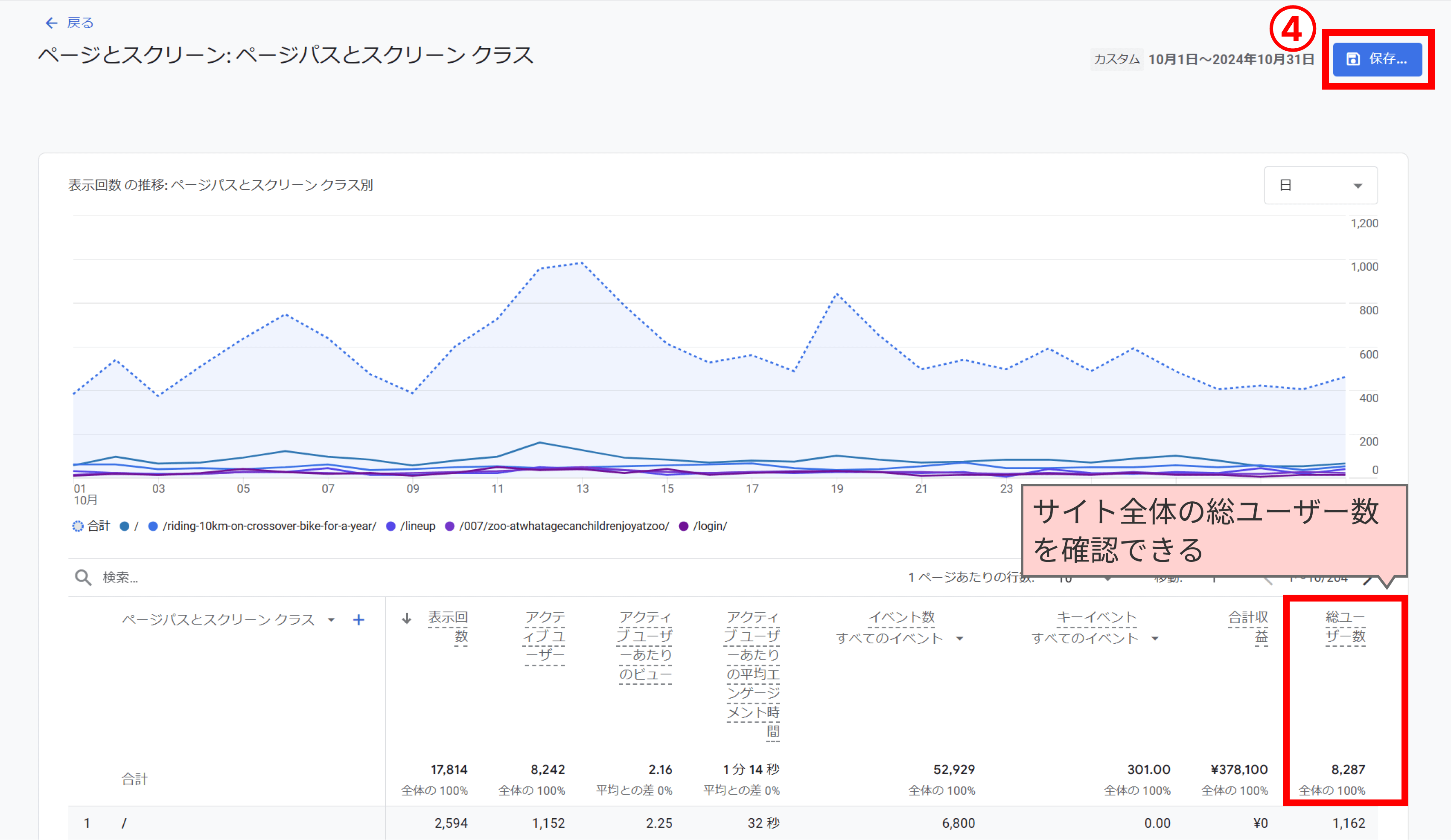Click the 17,814 total views value
The height and width of the screenshot is (840, 1451).
(x=449, y=770)
